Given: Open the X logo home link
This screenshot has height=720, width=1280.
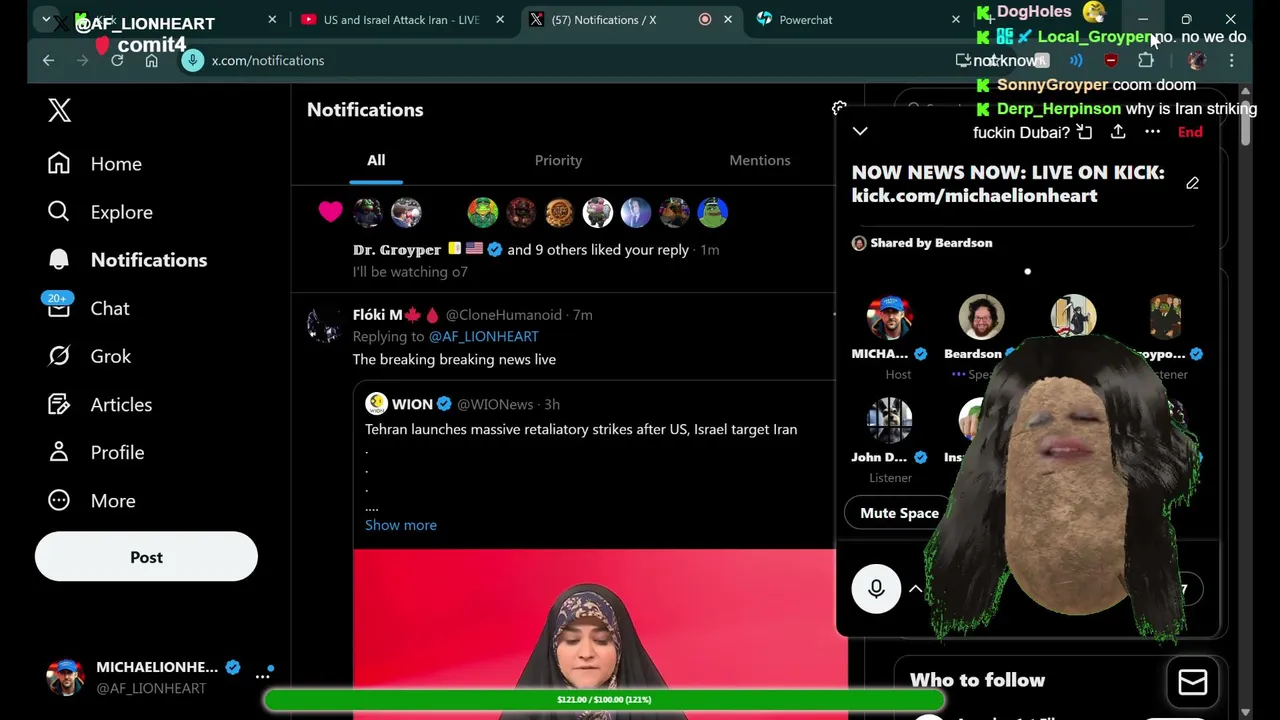Looking at the screenshot, I should (x=59, y=110).
